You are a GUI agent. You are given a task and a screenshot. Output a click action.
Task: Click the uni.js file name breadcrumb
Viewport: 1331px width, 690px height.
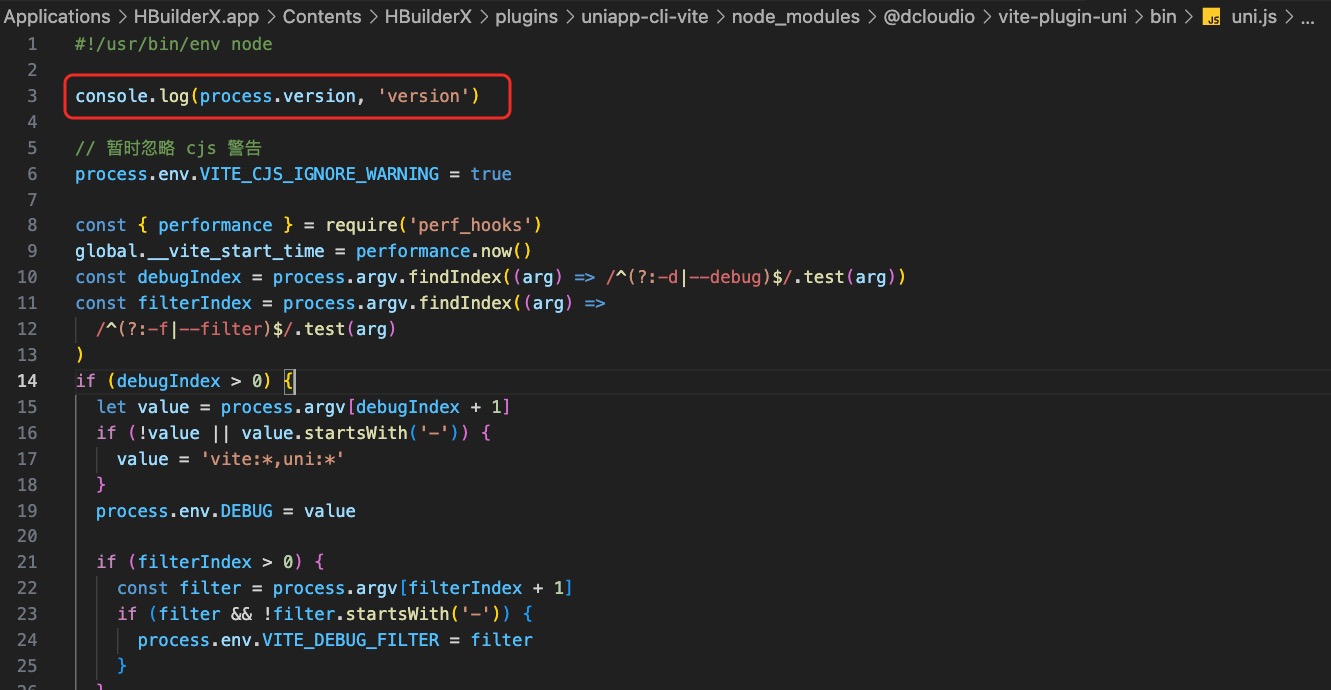coord(1254,17)
